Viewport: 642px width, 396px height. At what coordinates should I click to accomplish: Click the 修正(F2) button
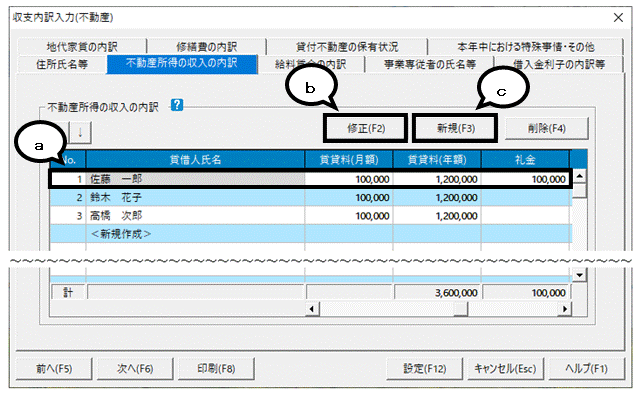pos(366,129)
